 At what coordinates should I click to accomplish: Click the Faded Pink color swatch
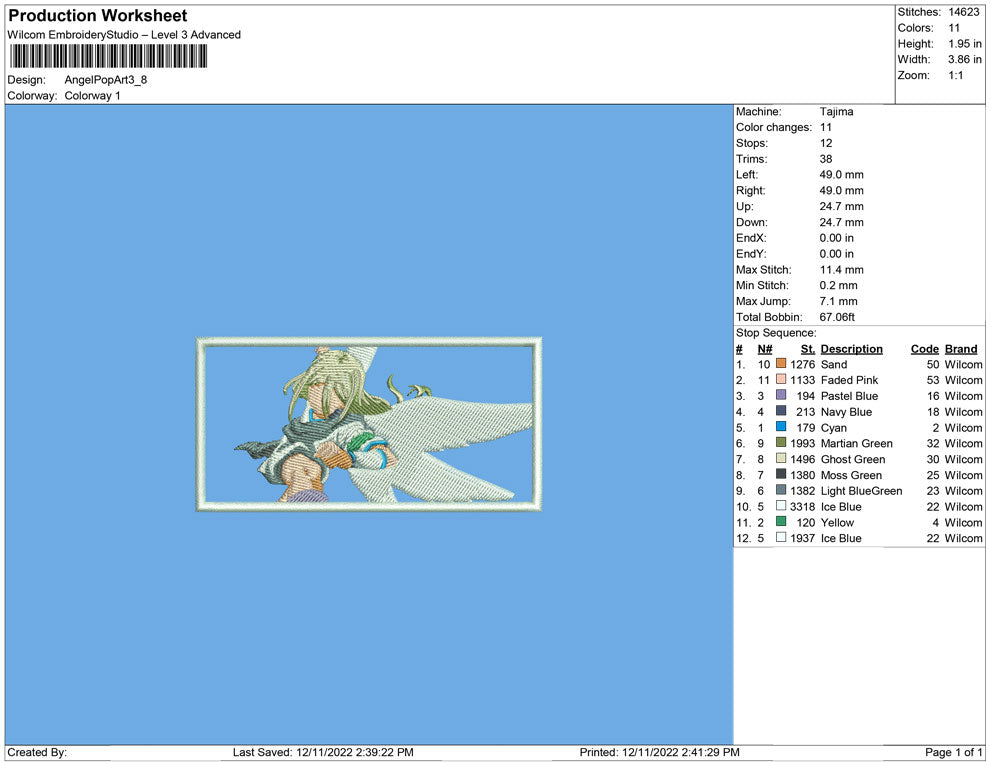(781, 380)
